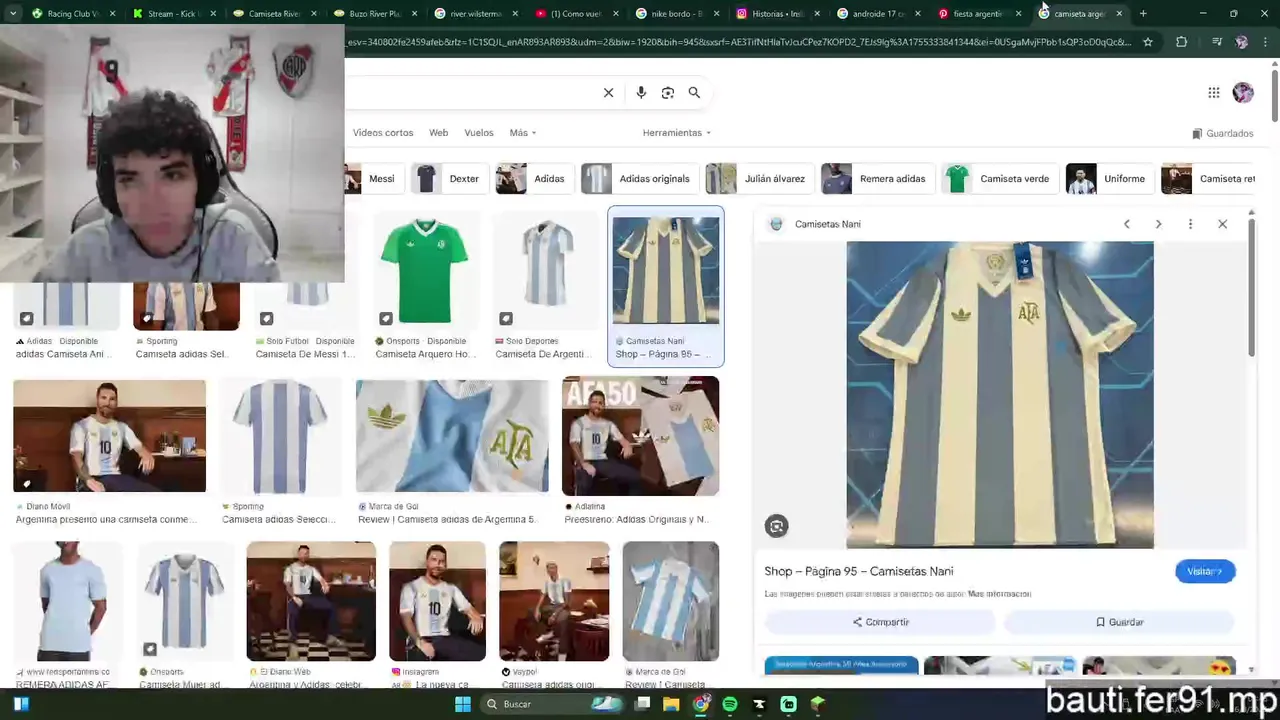Screen dimensions: 1280x720
Task: Open File Explorer from taskbar
Action: [671, 704]
